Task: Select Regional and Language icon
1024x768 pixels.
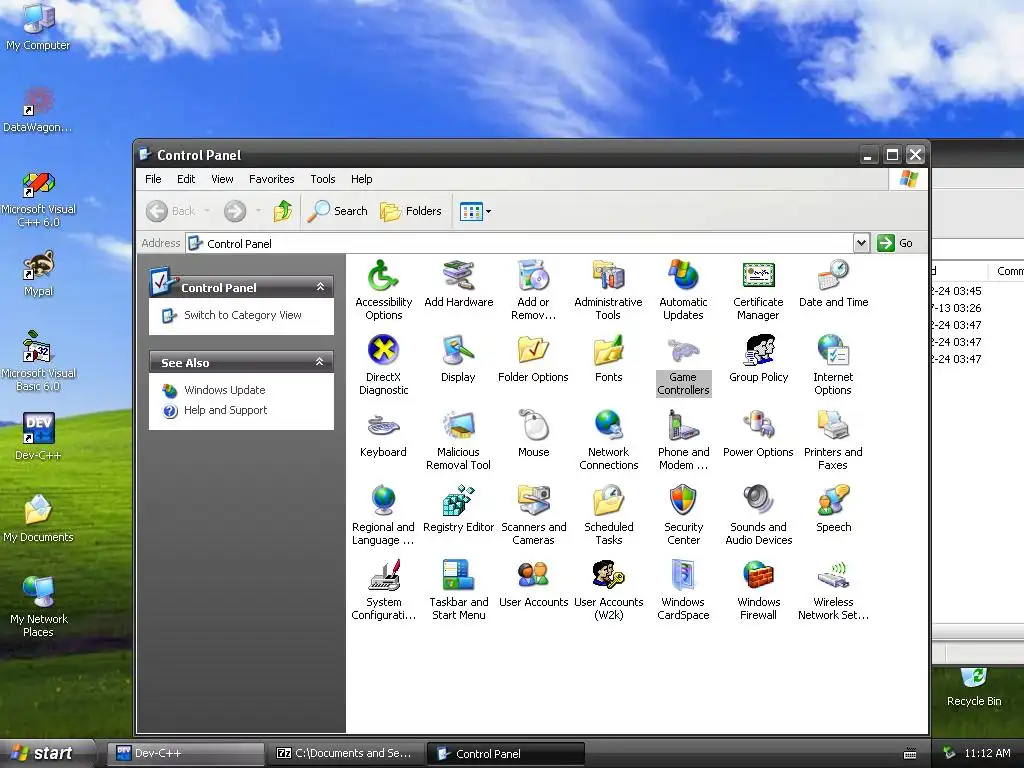Action: click(383, 515)
